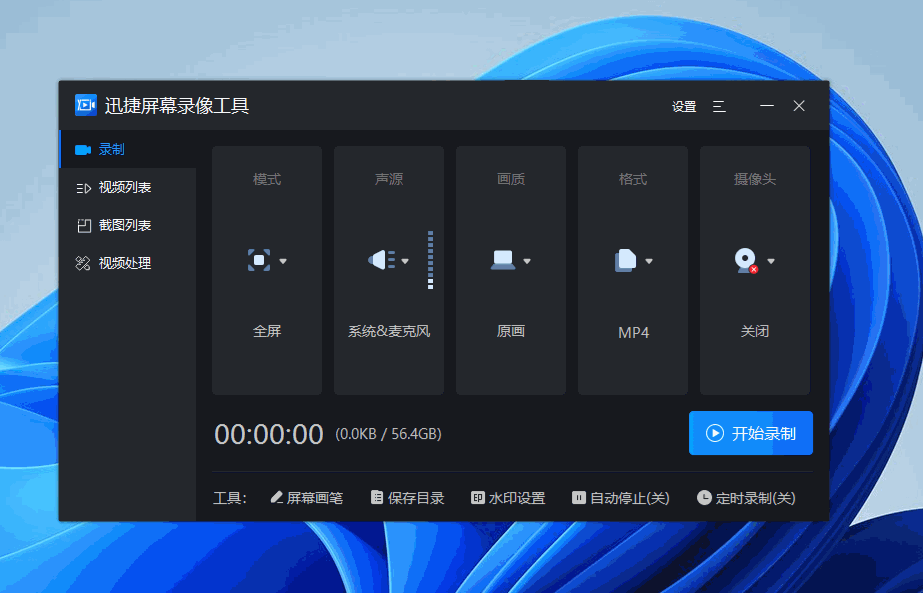Click the 视频列表 playlist icon
This screenshot has width=923, height=593.
[84, 188]
